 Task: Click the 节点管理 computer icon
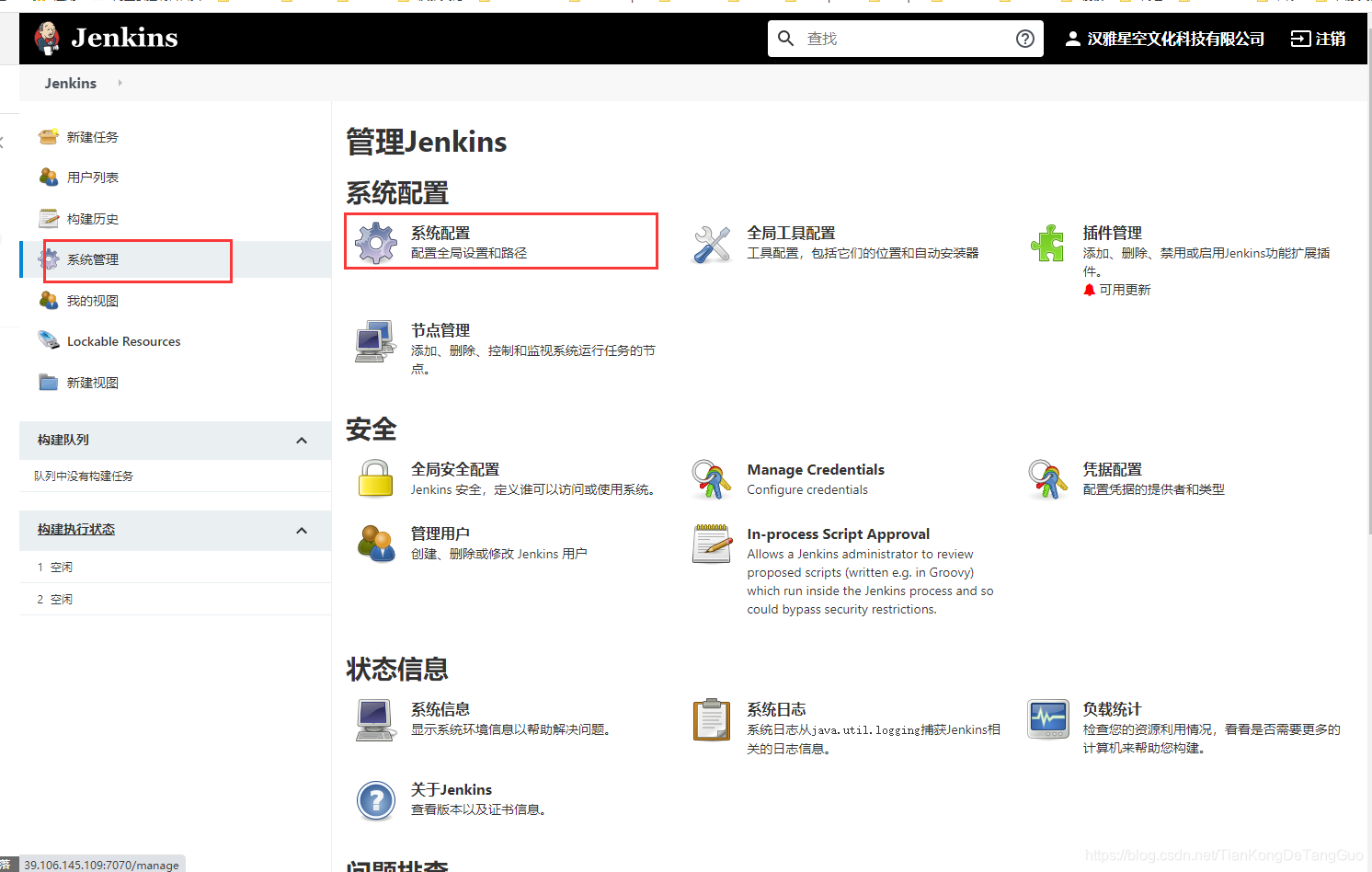tap(375, 341)
